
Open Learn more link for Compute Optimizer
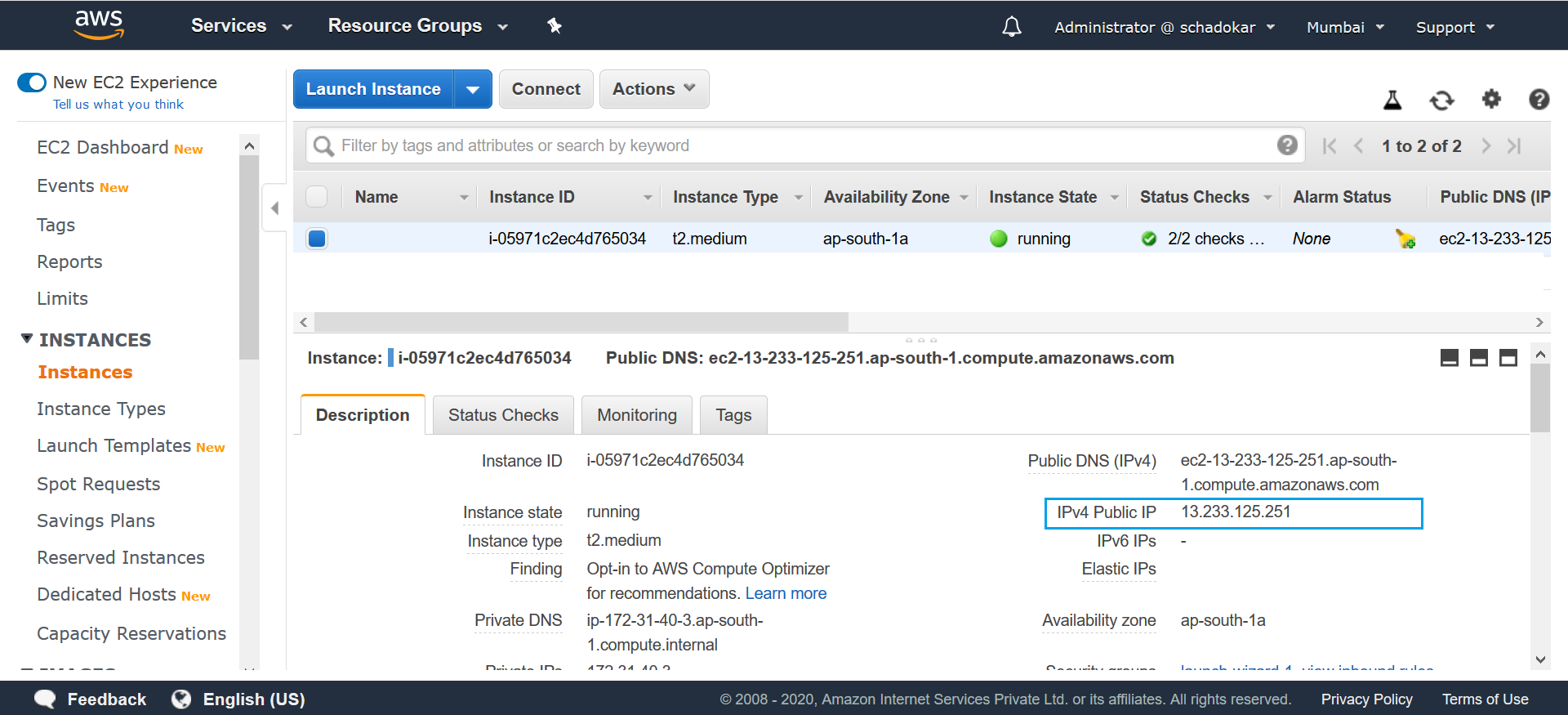(x=786, y=593)
